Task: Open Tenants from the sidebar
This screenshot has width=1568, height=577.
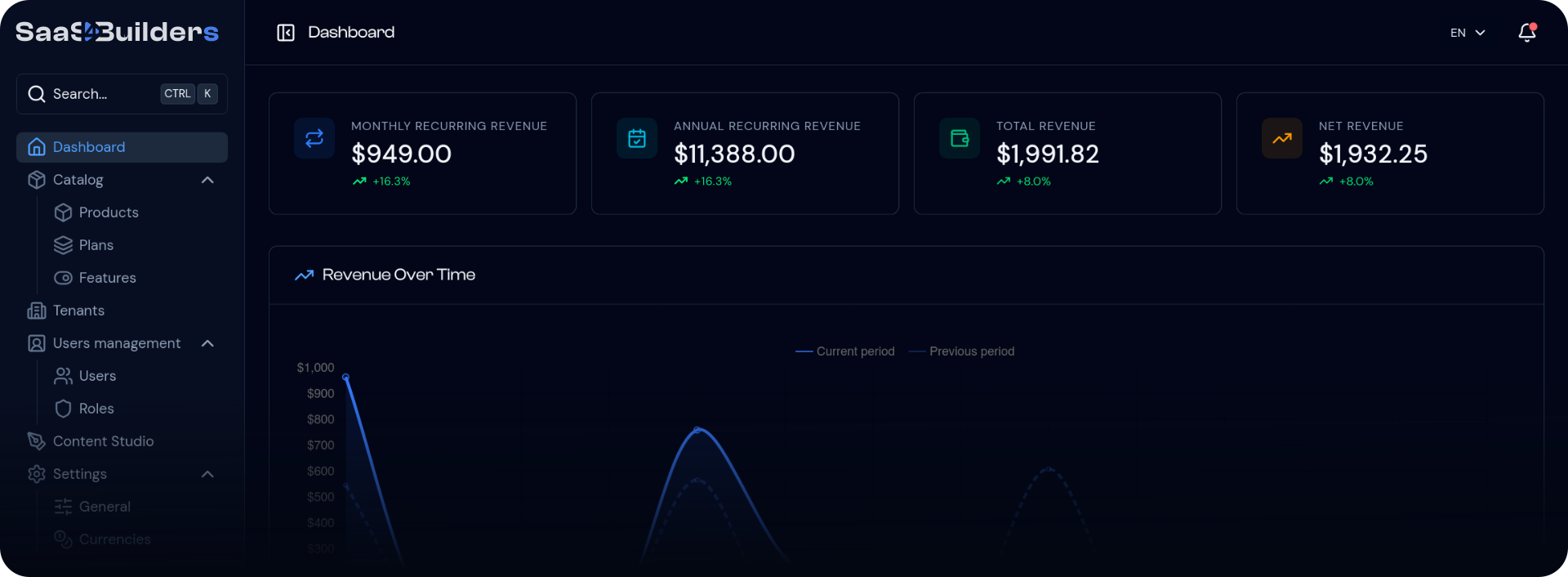Action: pos(78,311)
